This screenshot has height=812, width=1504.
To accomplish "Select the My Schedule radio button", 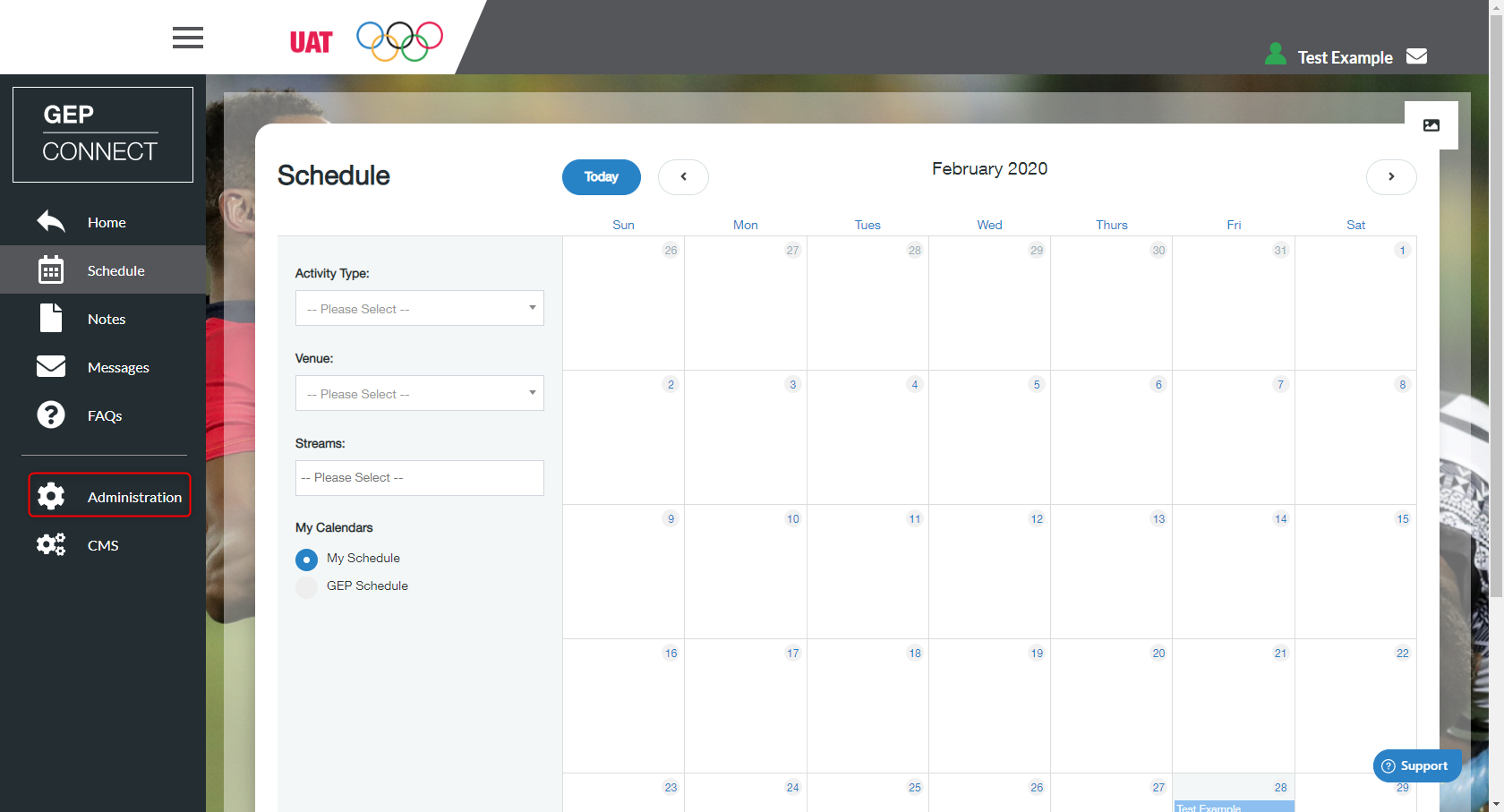I will [306, 560].
